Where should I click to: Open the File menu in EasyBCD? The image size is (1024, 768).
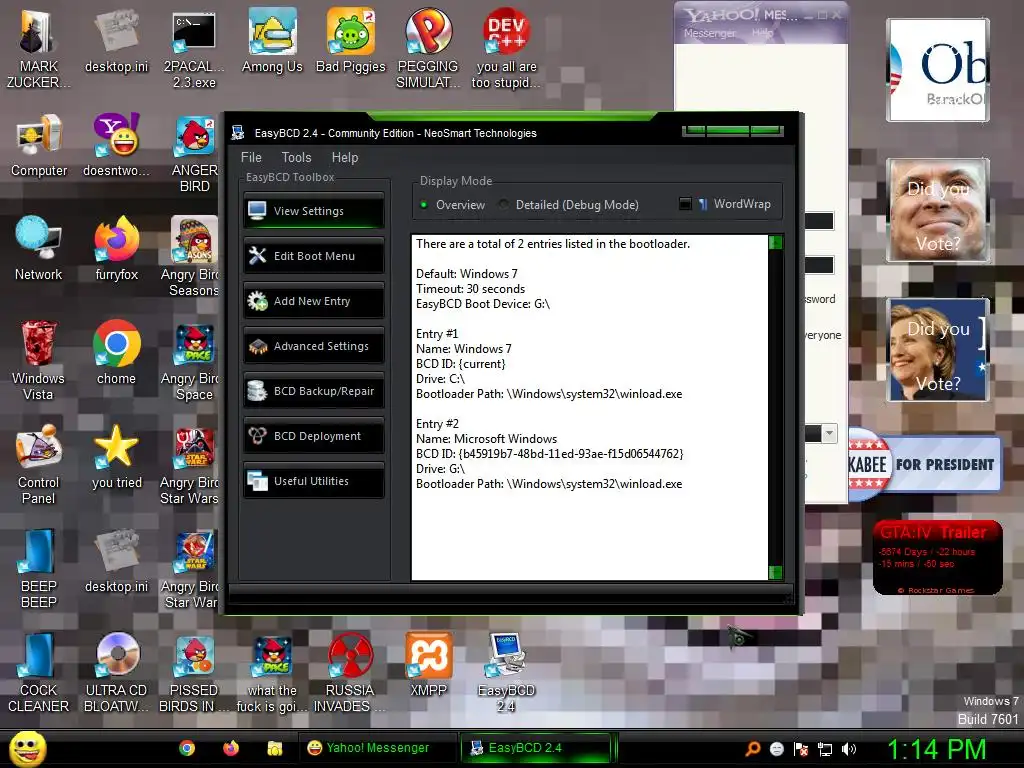251,157
